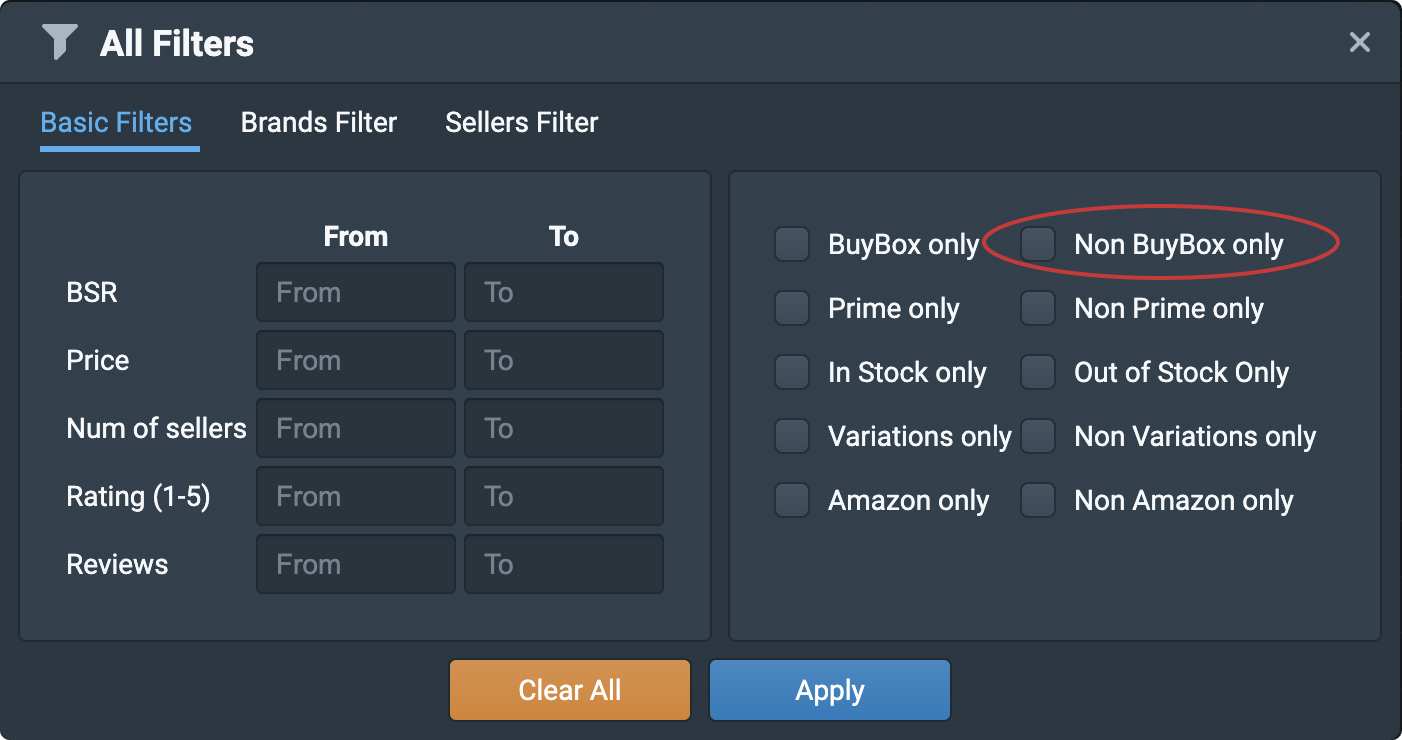Screen dimensions: 1402x740
Task: Toggle the Variations only checkbox
Action: [x=791, y=436]
